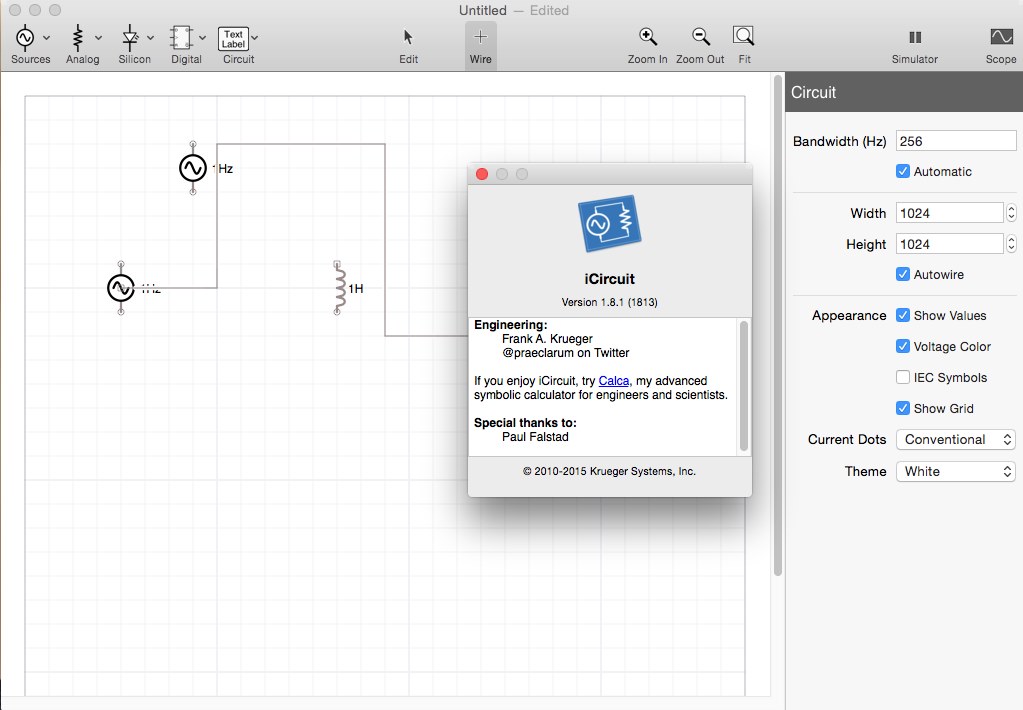Expand the Circuit dropdown chevron in toolbar
The image size is (1023, 710).
tap(254, 38)
